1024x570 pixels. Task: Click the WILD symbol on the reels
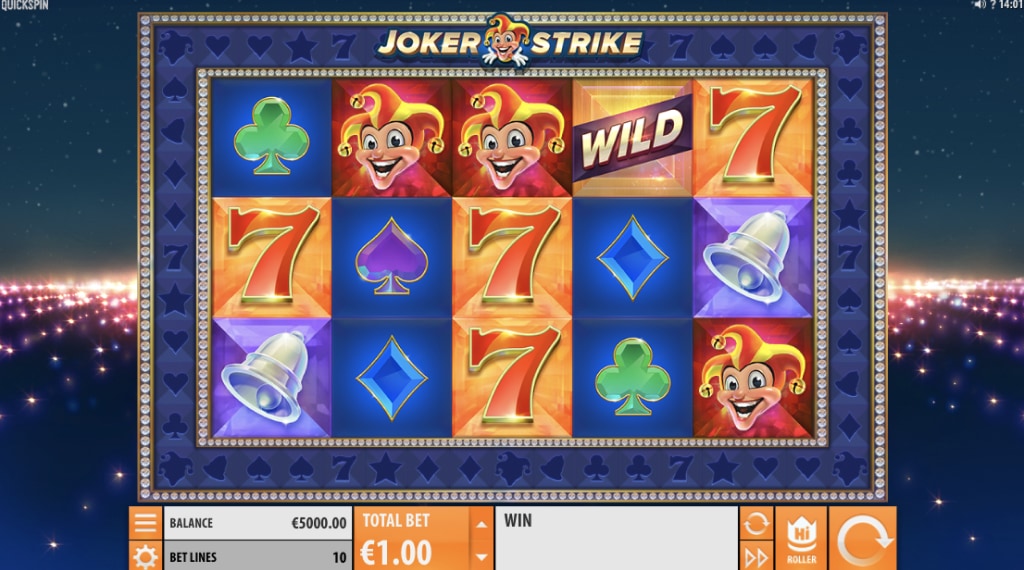[632, 138]
